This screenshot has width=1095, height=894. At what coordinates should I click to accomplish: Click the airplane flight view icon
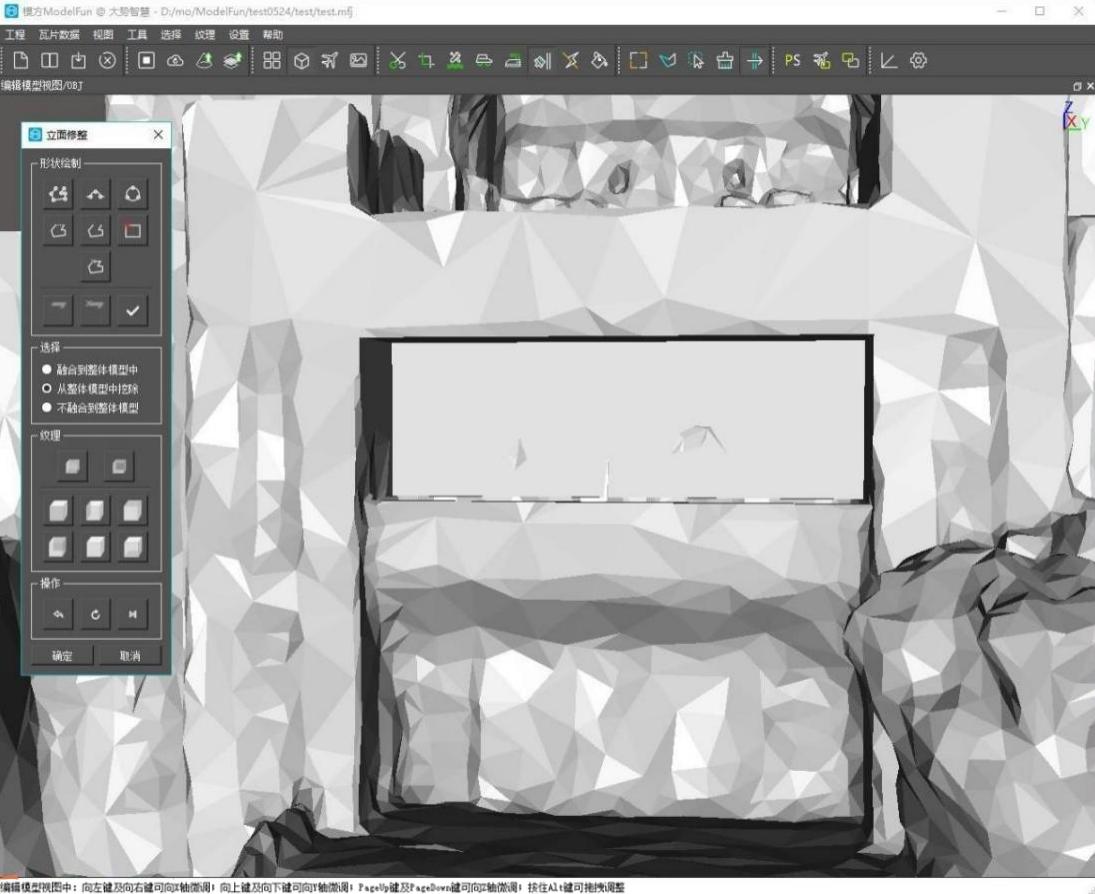pos(330,61)
